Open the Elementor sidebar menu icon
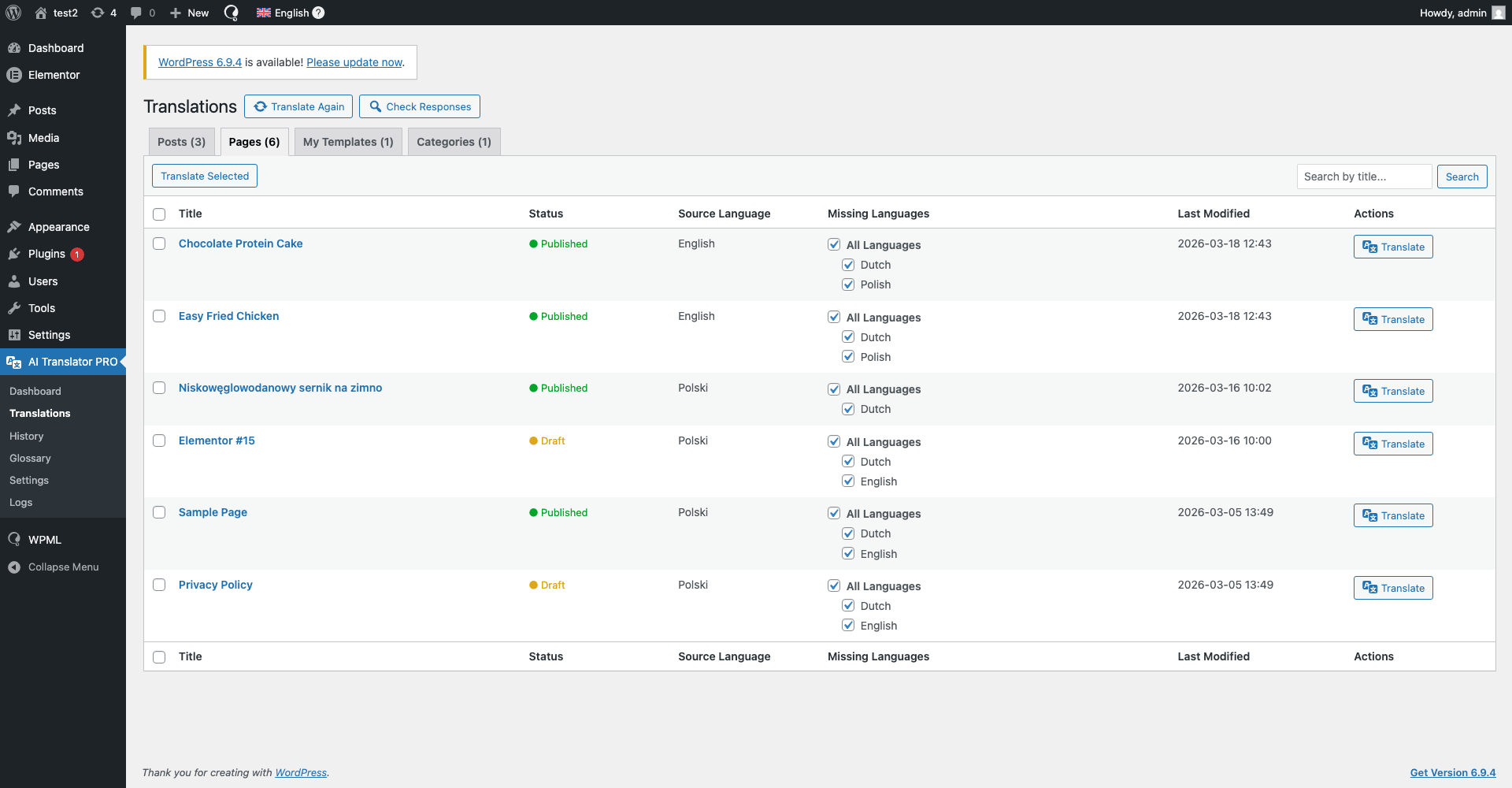 click(x=14, y=75)
